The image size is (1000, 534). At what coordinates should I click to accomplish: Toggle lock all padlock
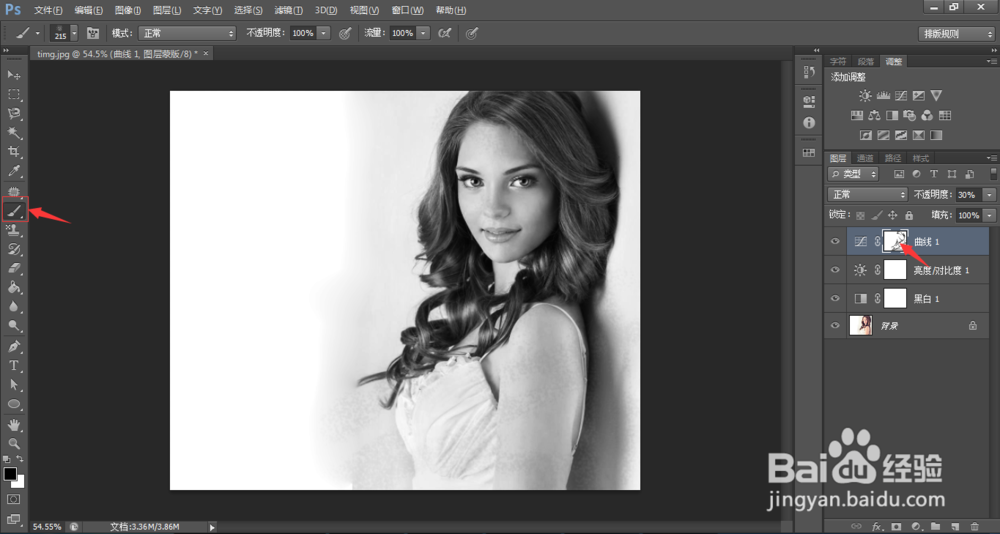tap(909, 216)
